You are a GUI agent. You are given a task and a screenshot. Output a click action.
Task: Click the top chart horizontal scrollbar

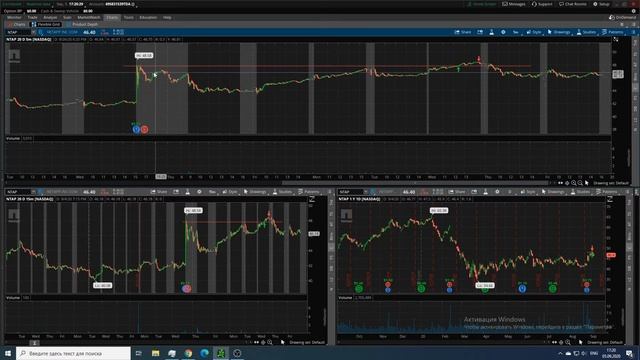(416, 183)
